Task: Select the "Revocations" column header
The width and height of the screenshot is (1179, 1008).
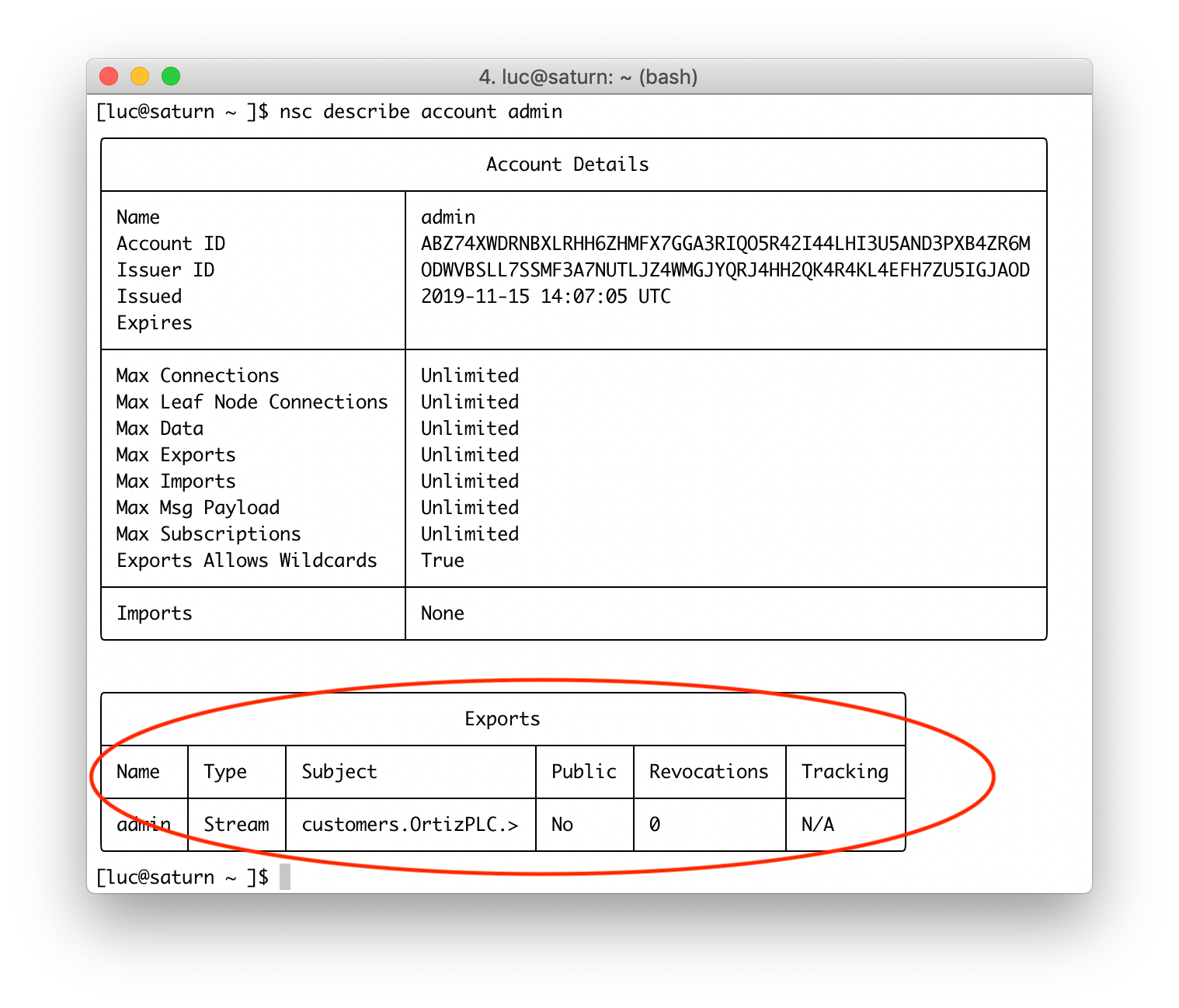Action: (x=709, y=771)
